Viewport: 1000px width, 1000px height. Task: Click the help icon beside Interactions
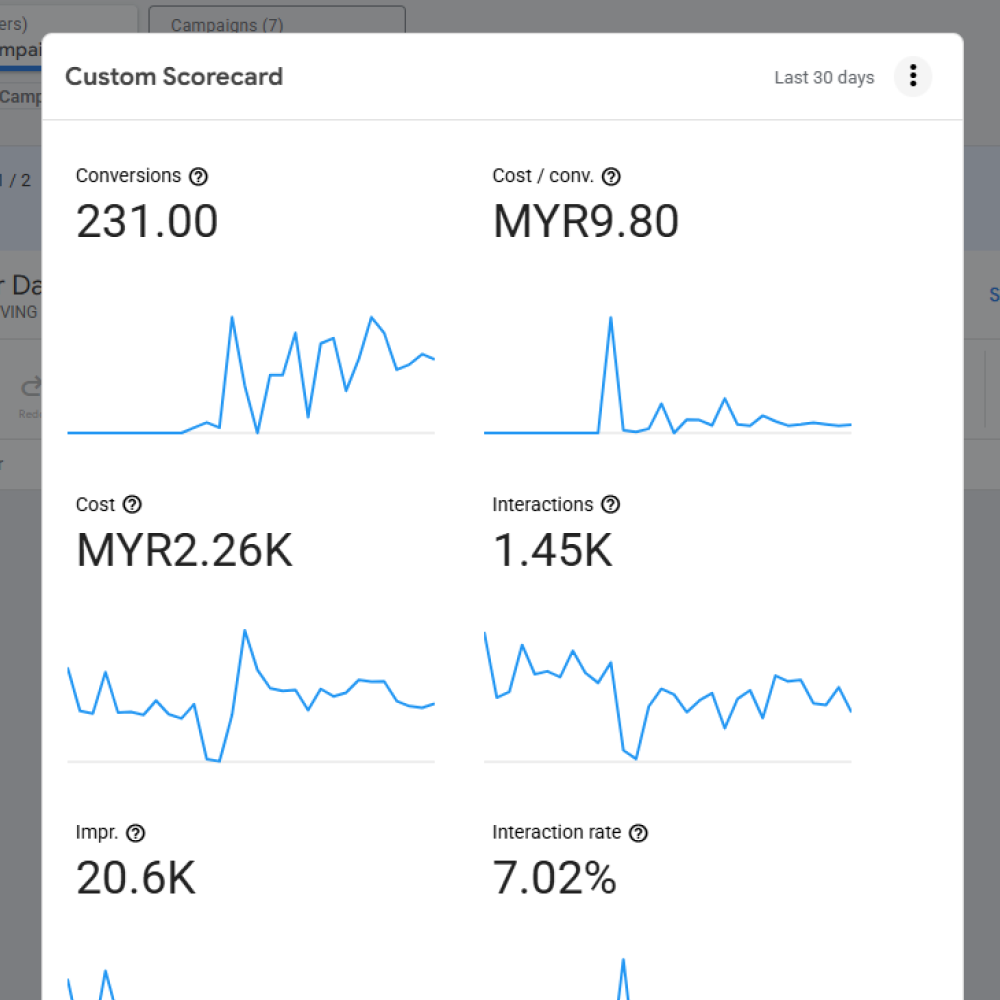point(610,505)
